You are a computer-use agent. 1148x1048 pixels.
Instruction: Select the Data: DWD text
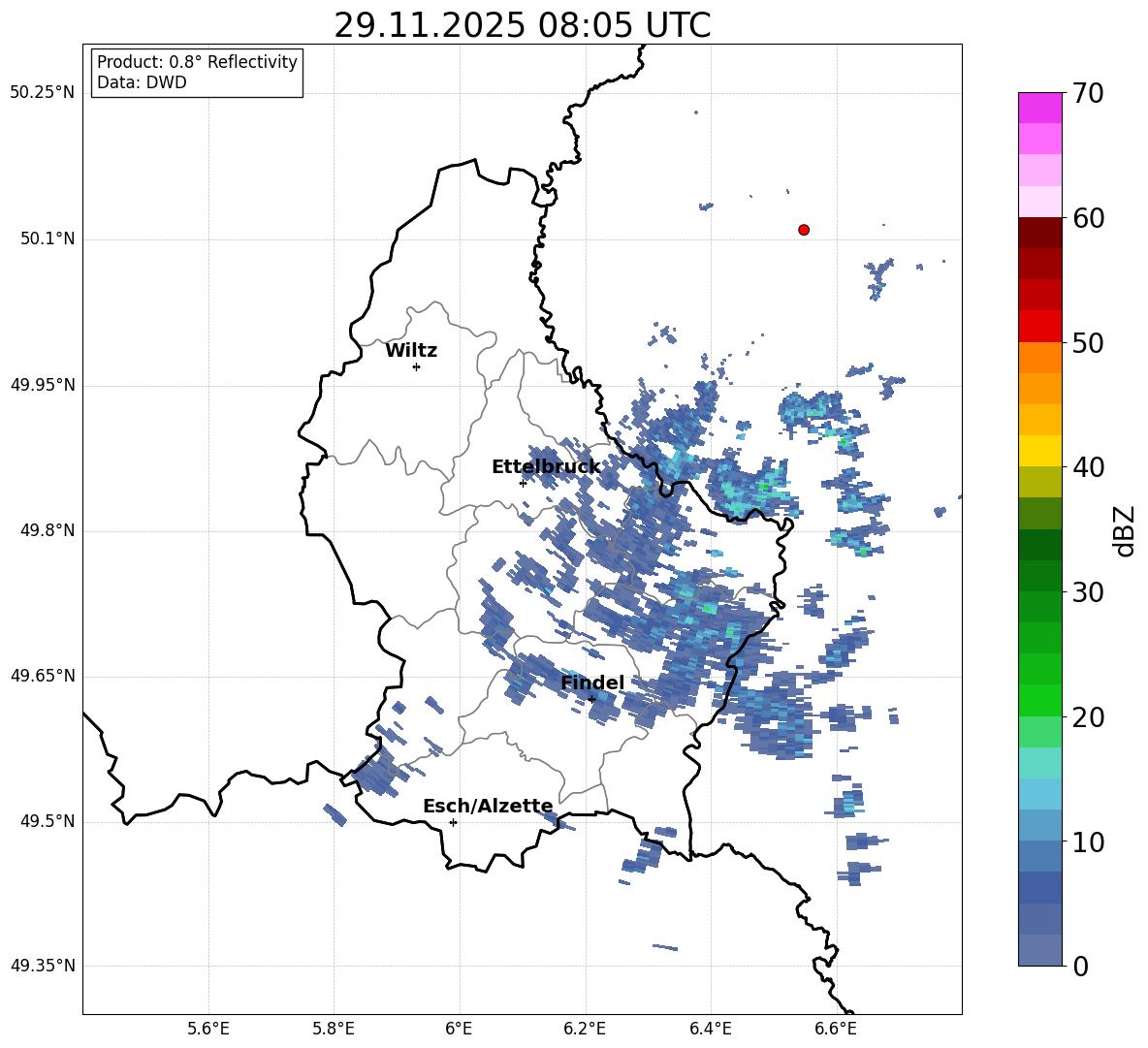pyautogui.click(x=142, y=82)
